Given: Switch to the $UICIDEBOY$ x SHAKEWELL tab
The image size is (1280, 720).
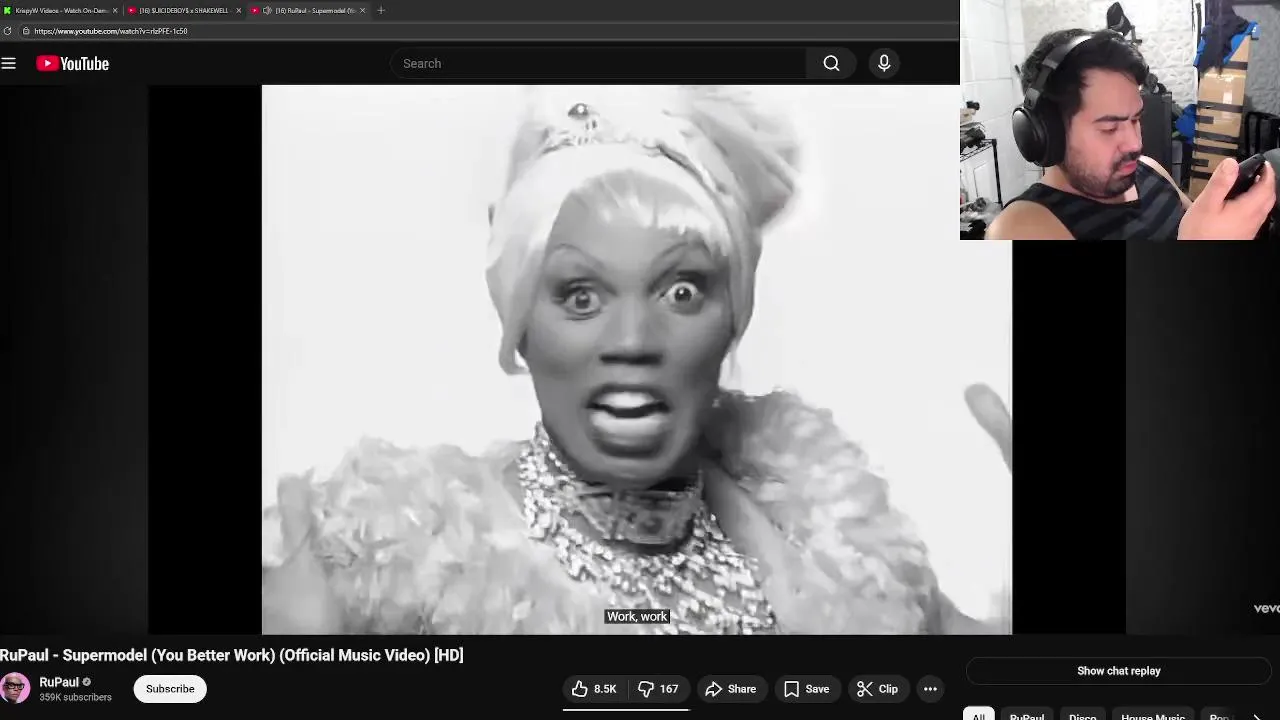Looking at the screenshot, I should [x=185, y=10].
